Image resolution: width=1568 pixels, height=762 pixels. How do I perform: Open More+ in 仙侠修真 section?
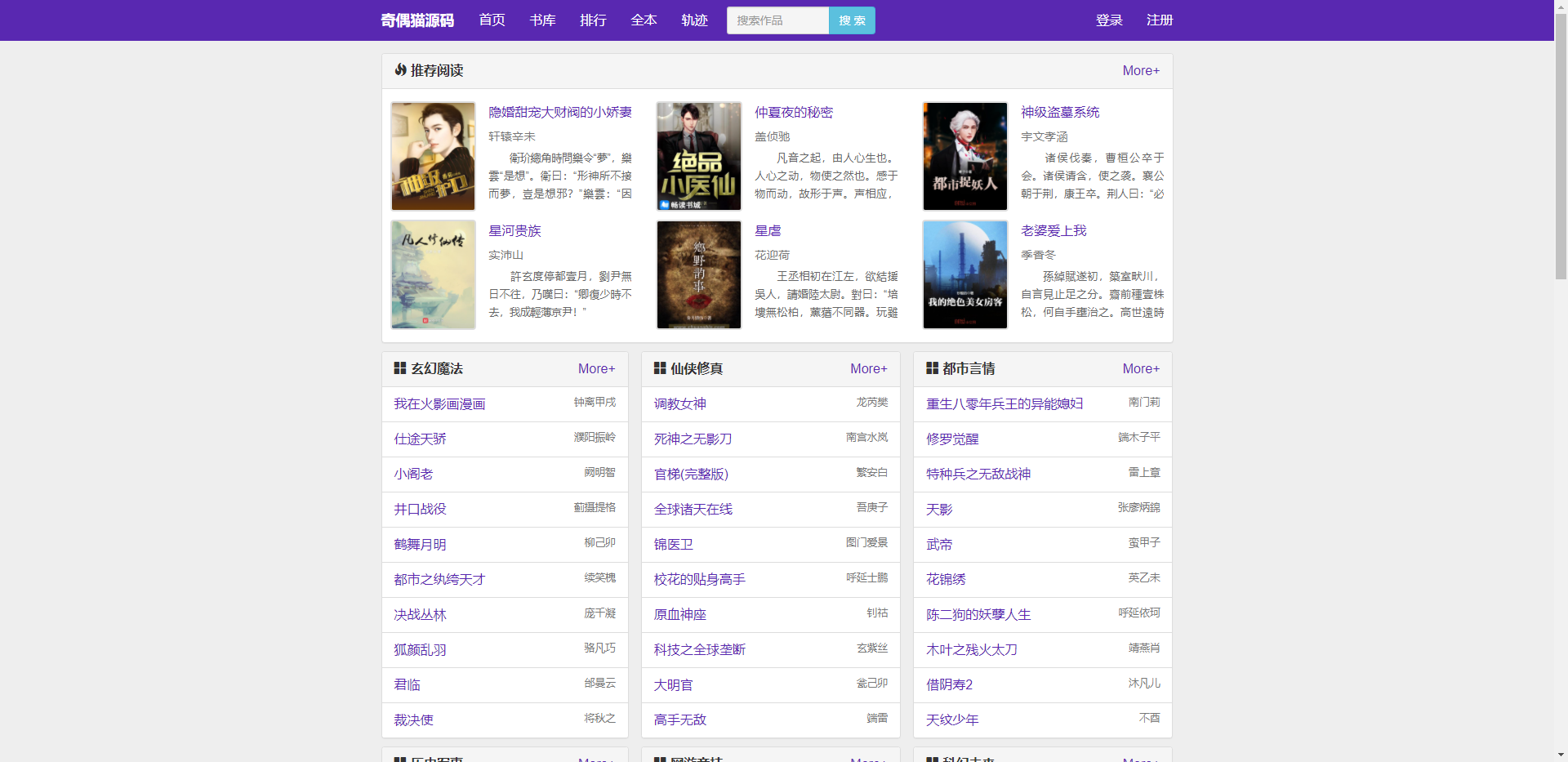pos(869,369)
